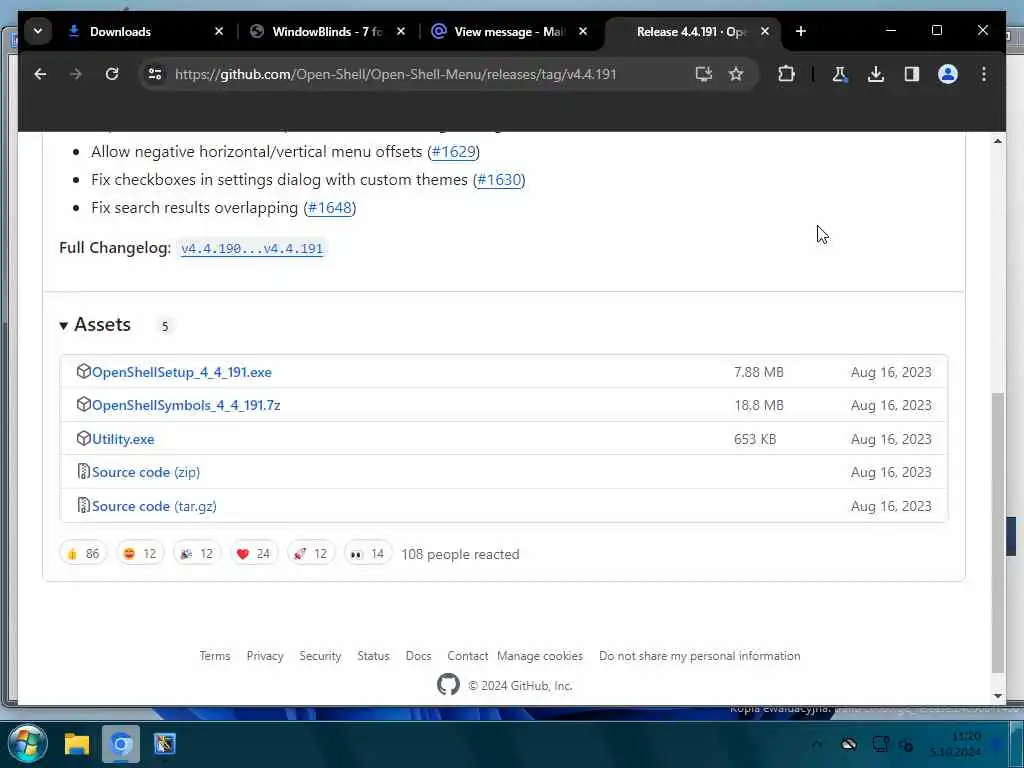
Task: Open issue link #1630
Action: (x=499, y=180)
